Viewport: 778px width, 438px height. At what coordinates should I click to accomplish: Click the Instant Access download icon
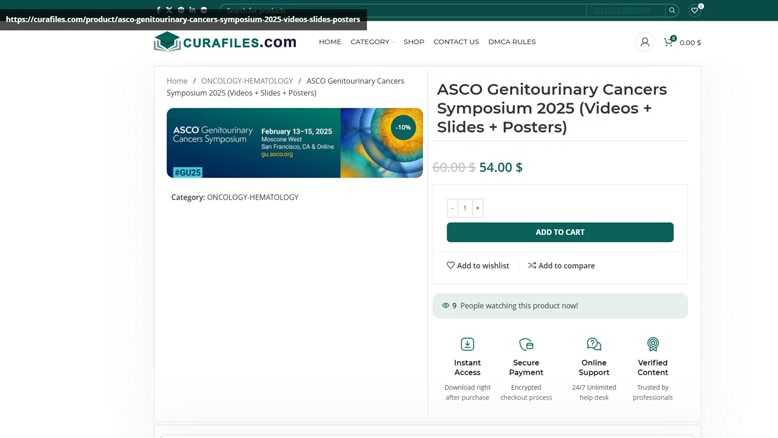pos(467,344)
